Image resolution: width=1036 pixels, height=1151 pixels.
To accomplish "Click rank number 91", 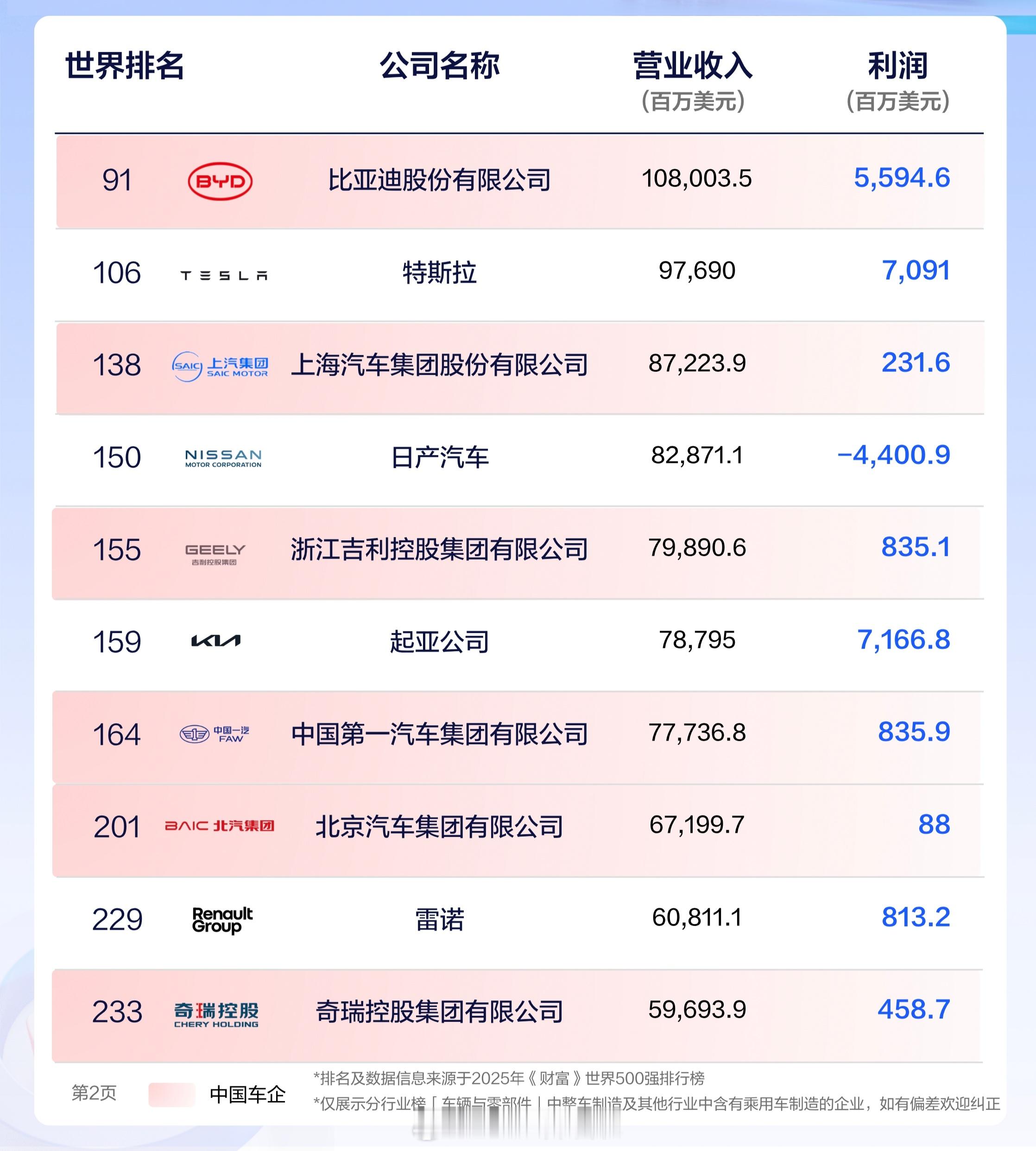I will point(117,180).
